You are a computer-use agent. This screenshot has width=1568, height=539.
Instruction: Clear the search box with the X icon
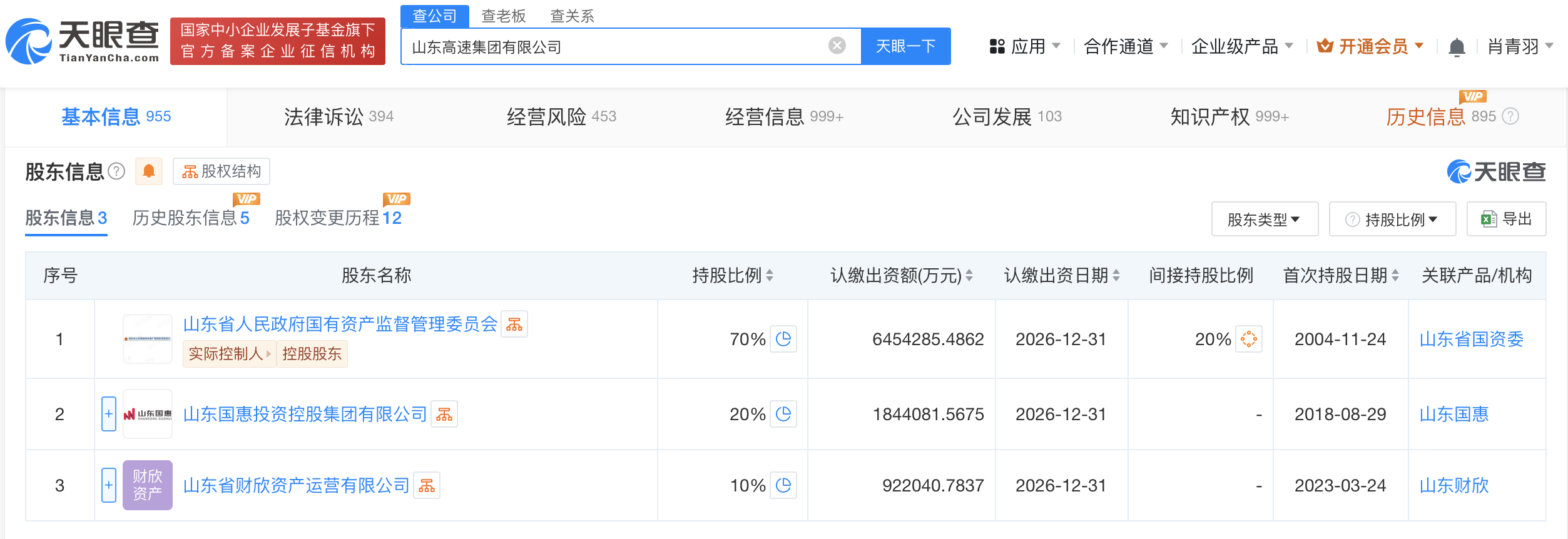837,46
